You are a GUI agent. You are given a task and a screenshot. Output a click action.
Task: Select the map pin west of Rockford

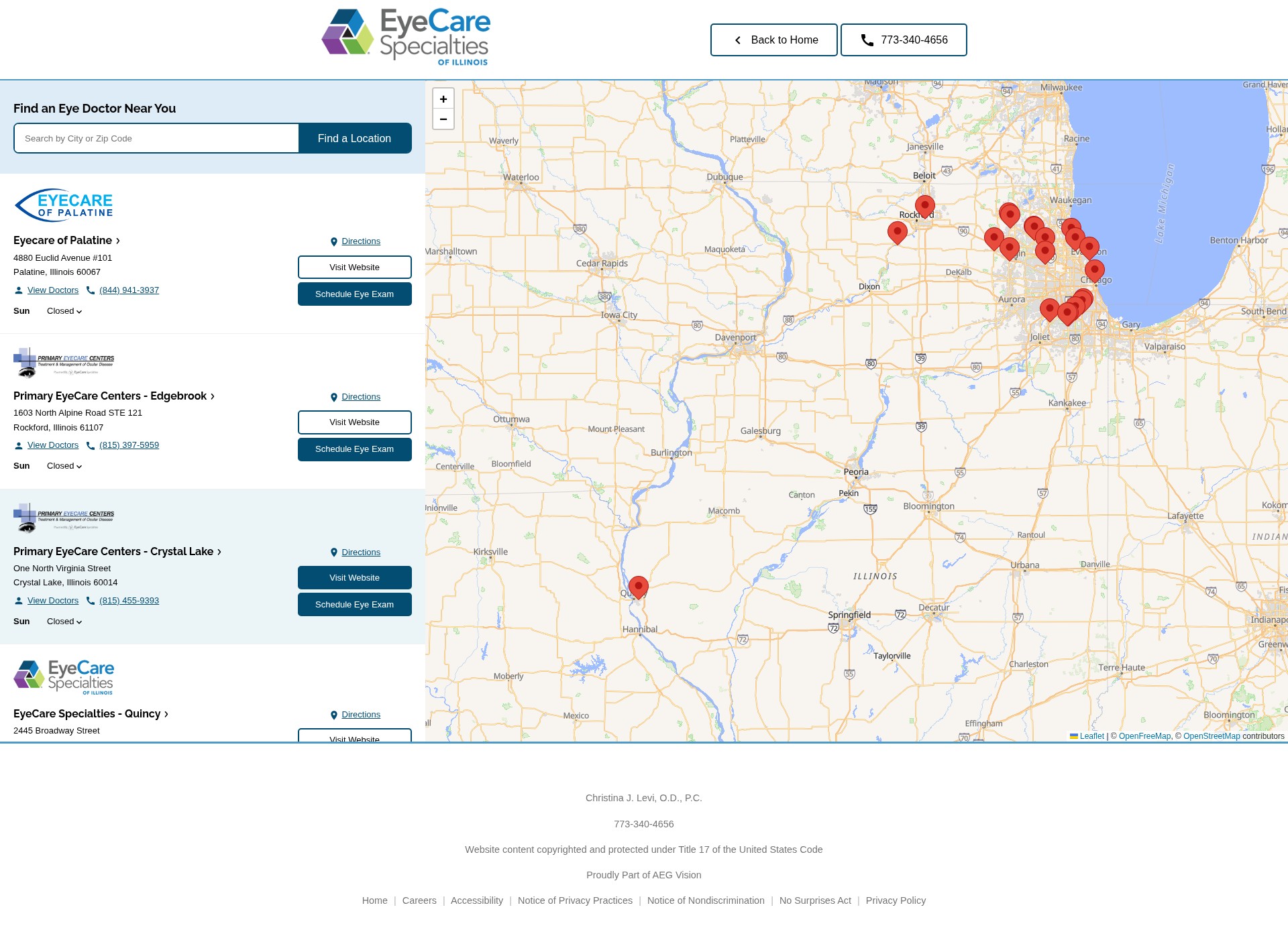(898, 232)
